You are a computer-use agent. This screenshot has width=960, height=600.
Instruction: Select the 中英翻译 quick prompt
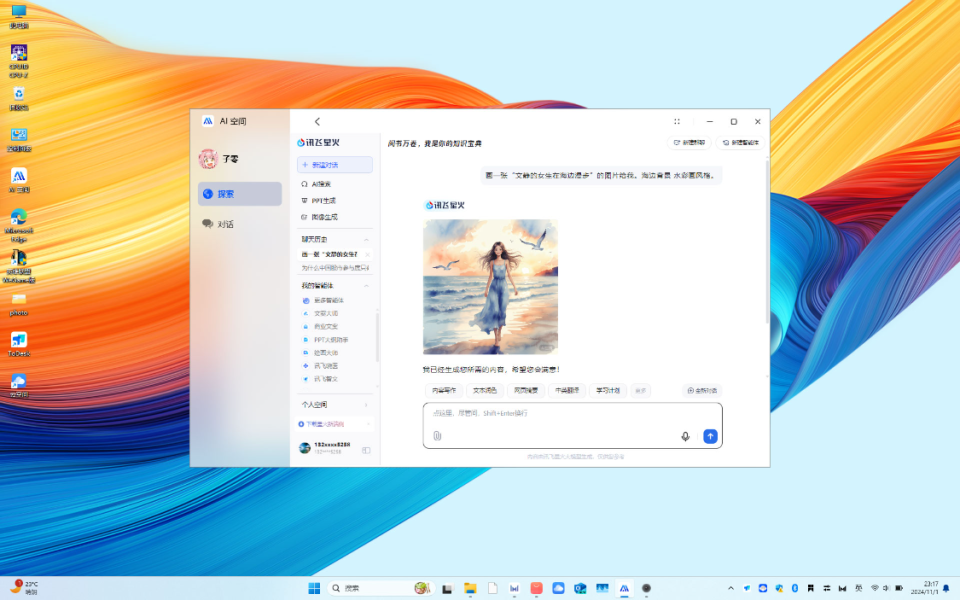(x=567, y=391)
